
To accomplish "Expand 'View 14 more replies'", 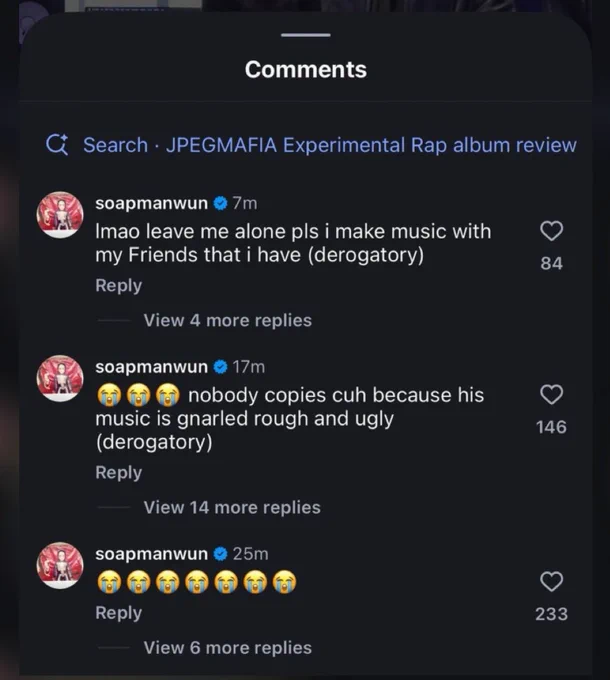I will (x=232, y=507).
